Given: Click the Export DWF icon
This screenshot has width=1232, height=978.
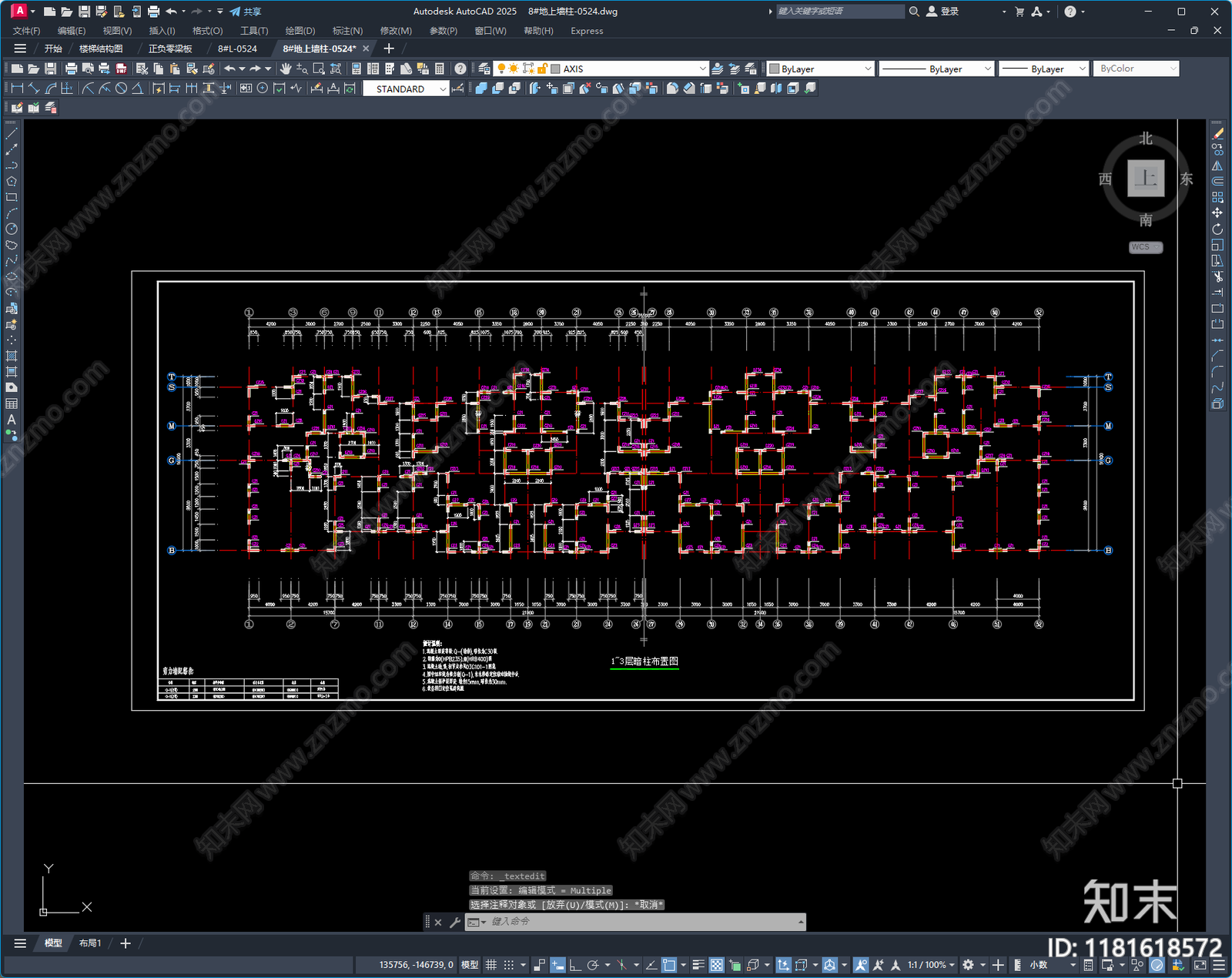Looking at the screenshot, I should click(x=121, y=69).
